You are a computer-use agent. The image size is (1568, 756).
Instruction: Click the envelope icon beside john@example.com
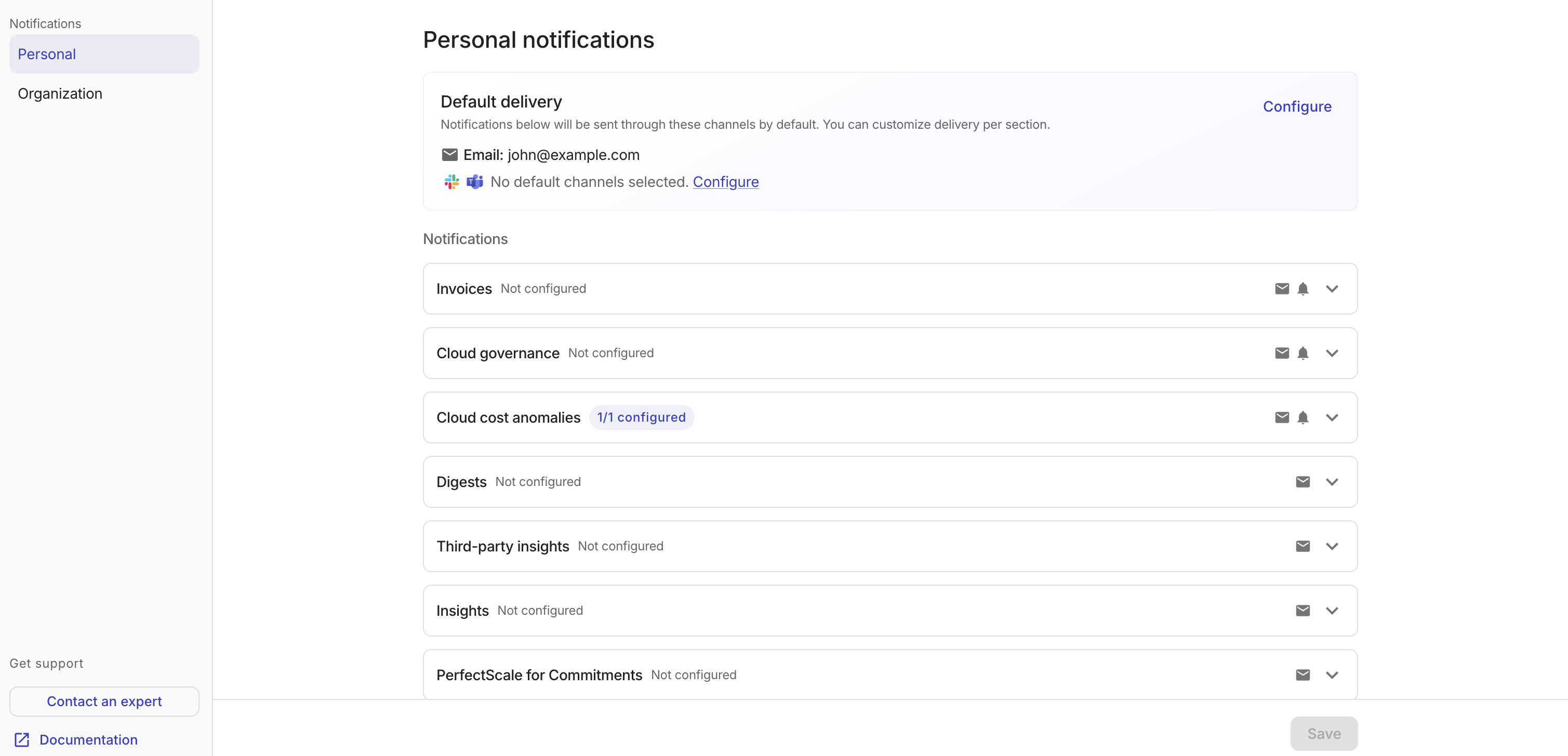click(449, 155)
